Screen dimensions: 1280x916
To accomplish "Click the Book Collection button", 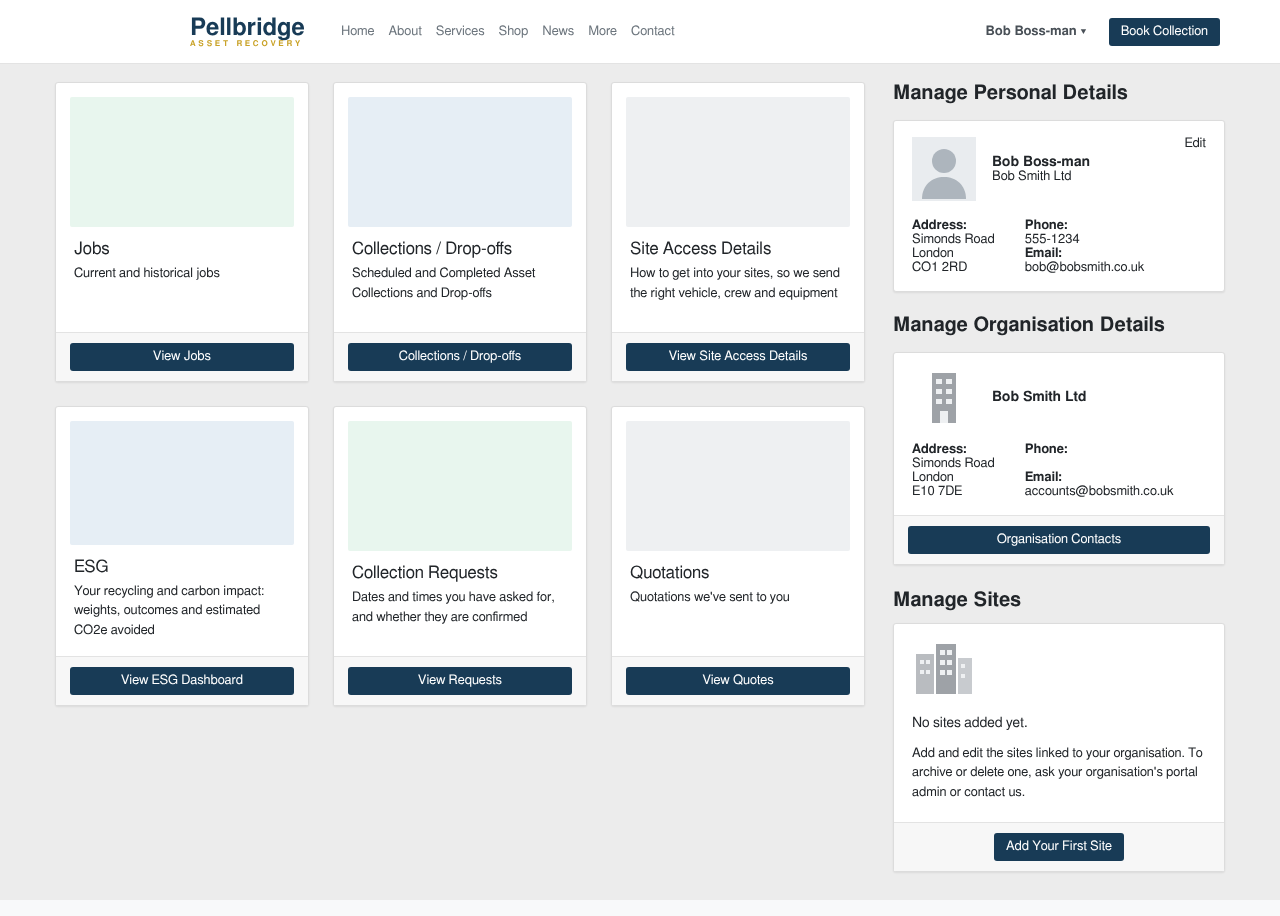I will point(1164,32).
